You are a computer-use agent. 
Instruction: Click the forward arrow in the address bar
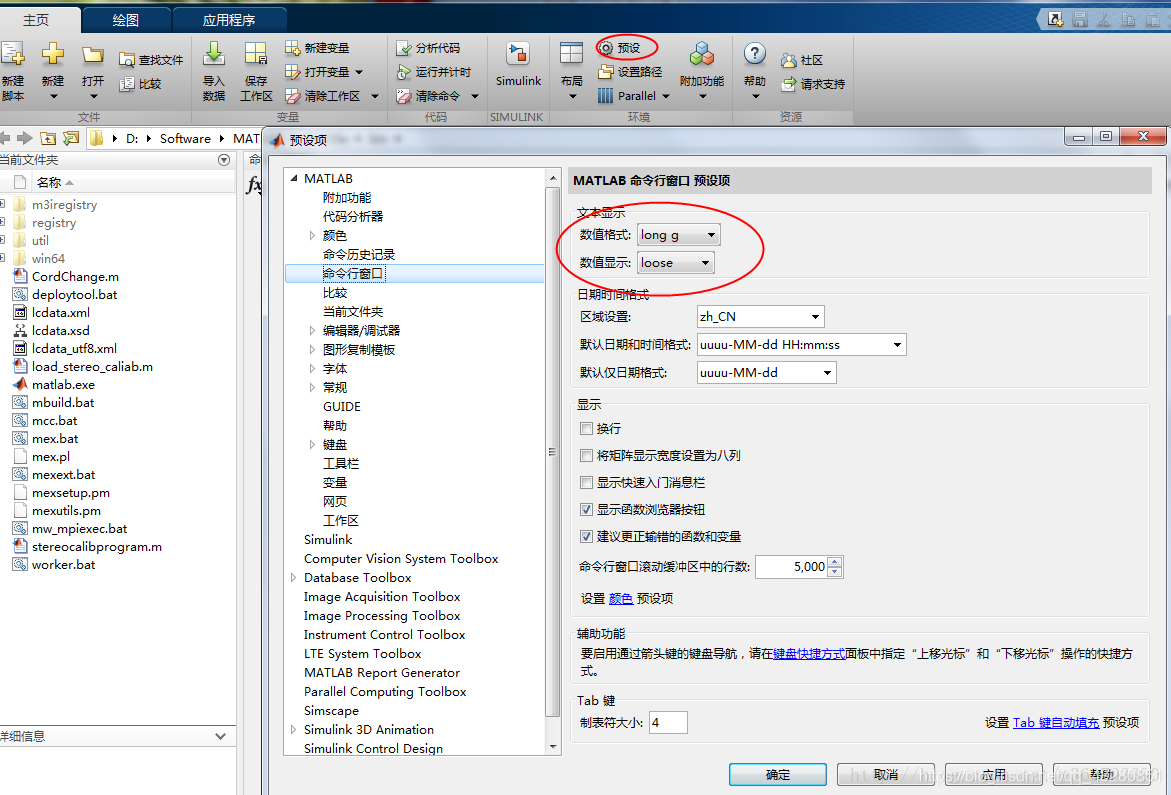(x=25, y=138)
